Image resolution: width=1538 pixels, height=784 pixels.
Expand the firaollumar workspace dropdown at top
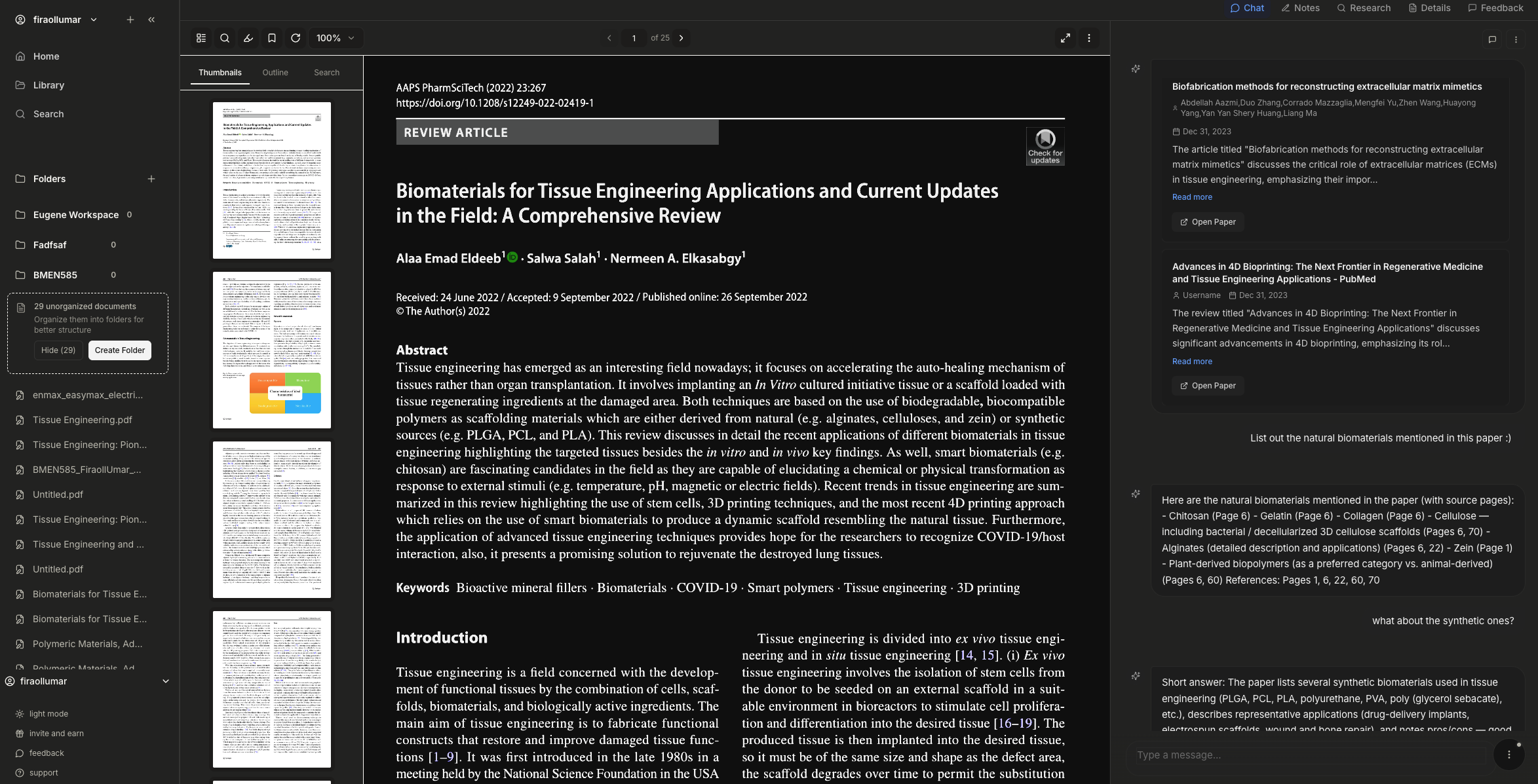(x=94, y=20)
